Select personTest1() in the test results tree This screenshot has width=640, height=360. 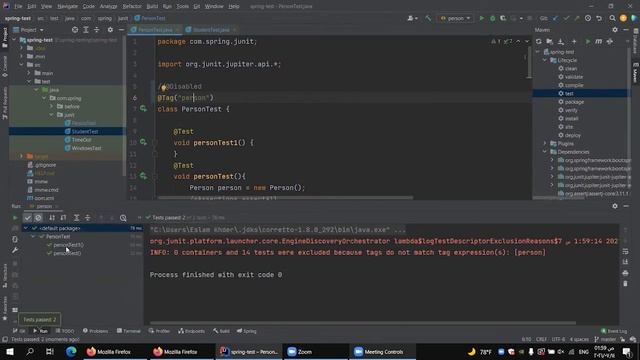coord(68,245)
